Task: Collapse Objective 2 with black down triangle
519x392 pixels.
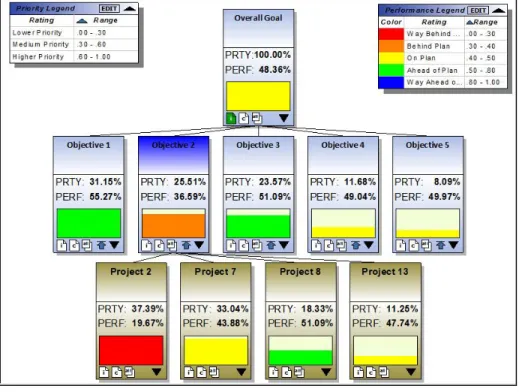Action: [x=199, y=245]
